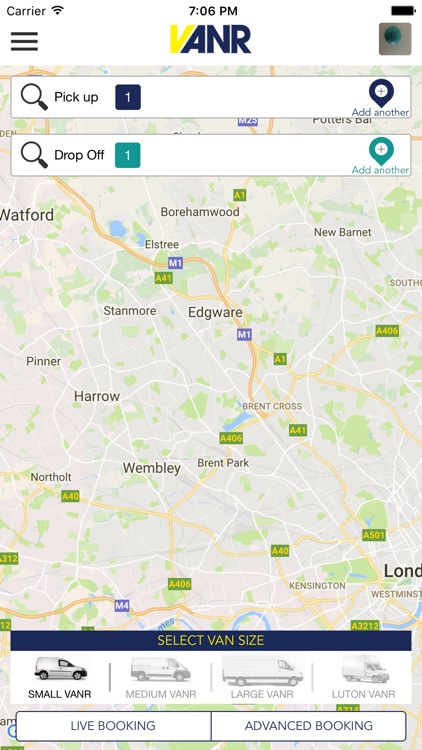Click the Pick up address field
Screen dimensions: 422x750
click(211, 97)
